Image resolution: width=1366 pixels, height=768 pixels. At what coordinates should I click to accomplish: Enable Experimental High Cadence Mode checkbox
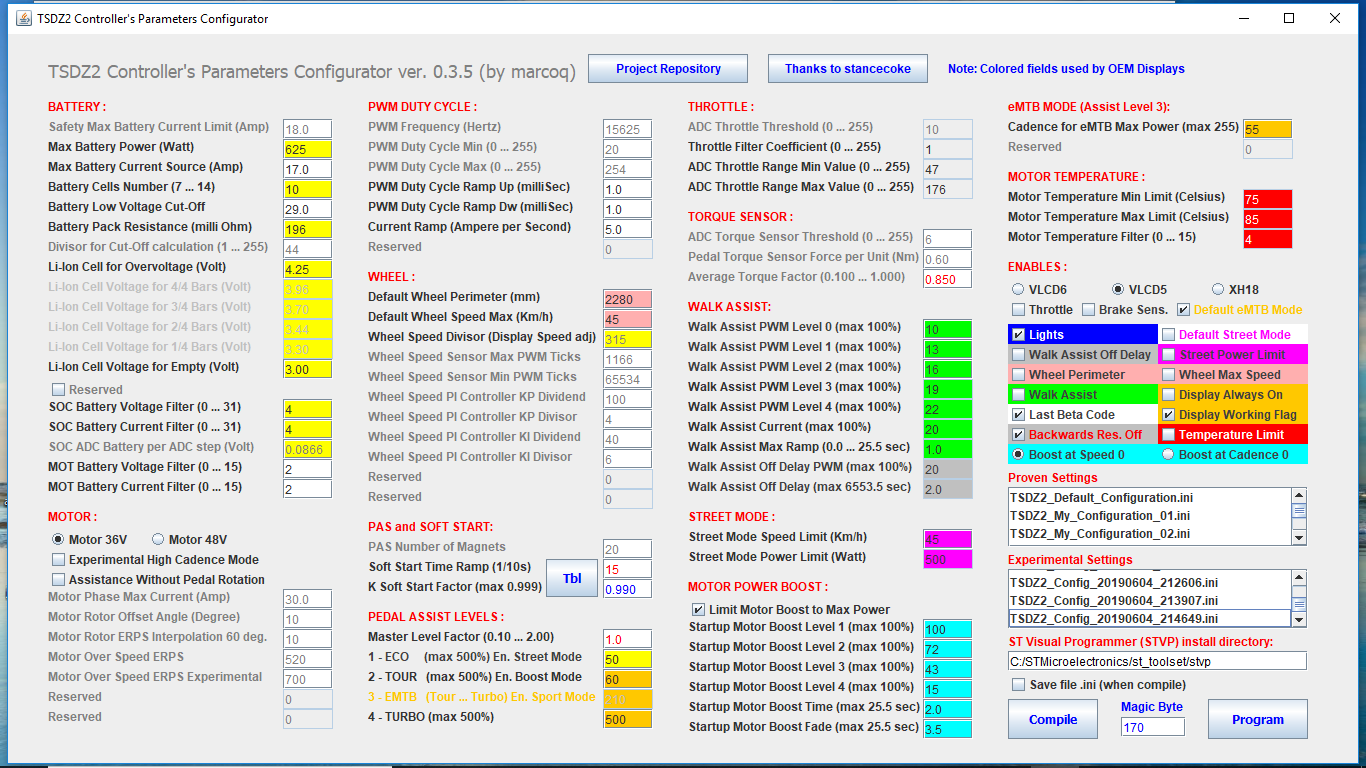(x=59, y=559)
